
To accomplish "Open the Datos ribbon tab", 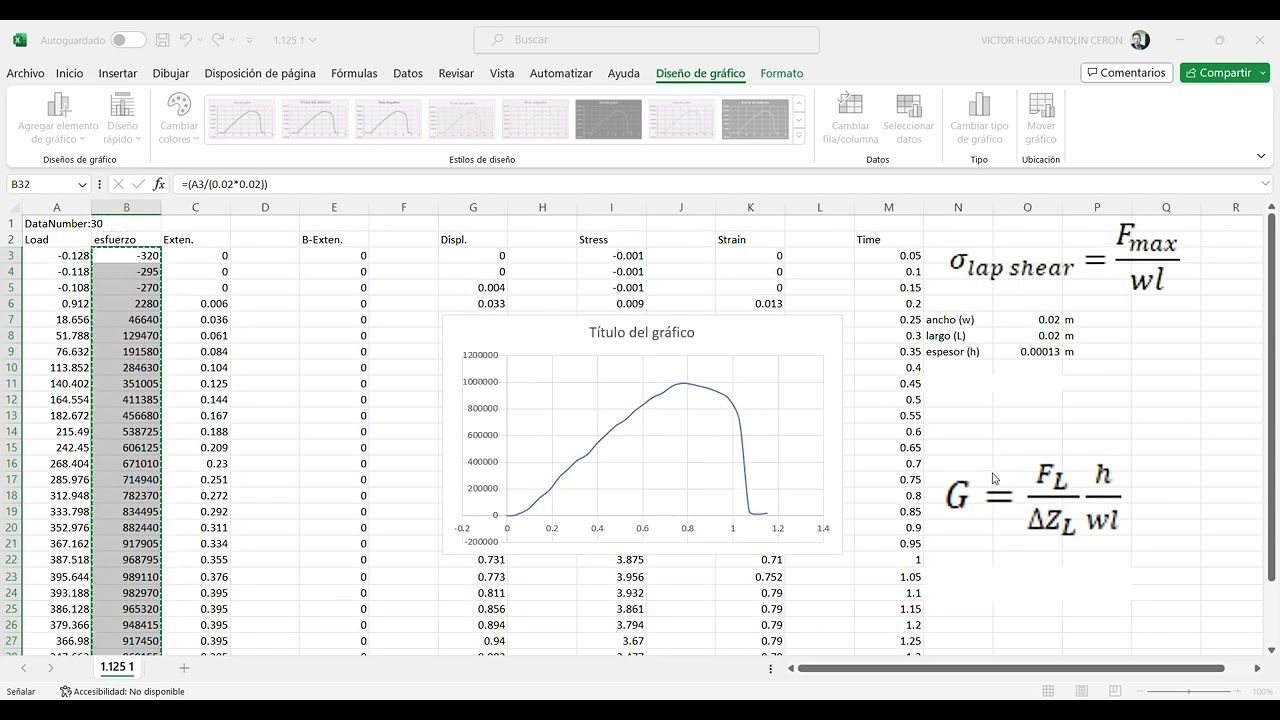I will [408, 73].
